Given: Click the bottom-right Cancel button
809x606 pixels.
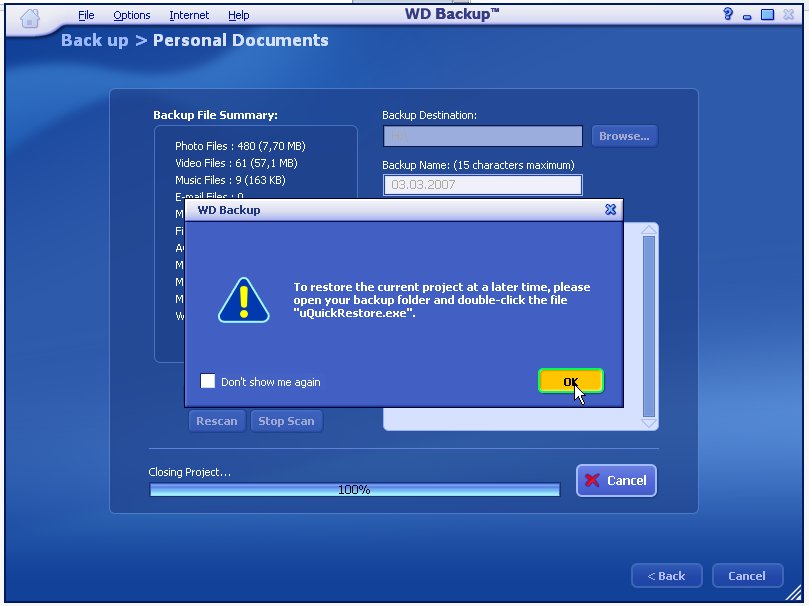Looking at the screenshot, I should 747,576.
